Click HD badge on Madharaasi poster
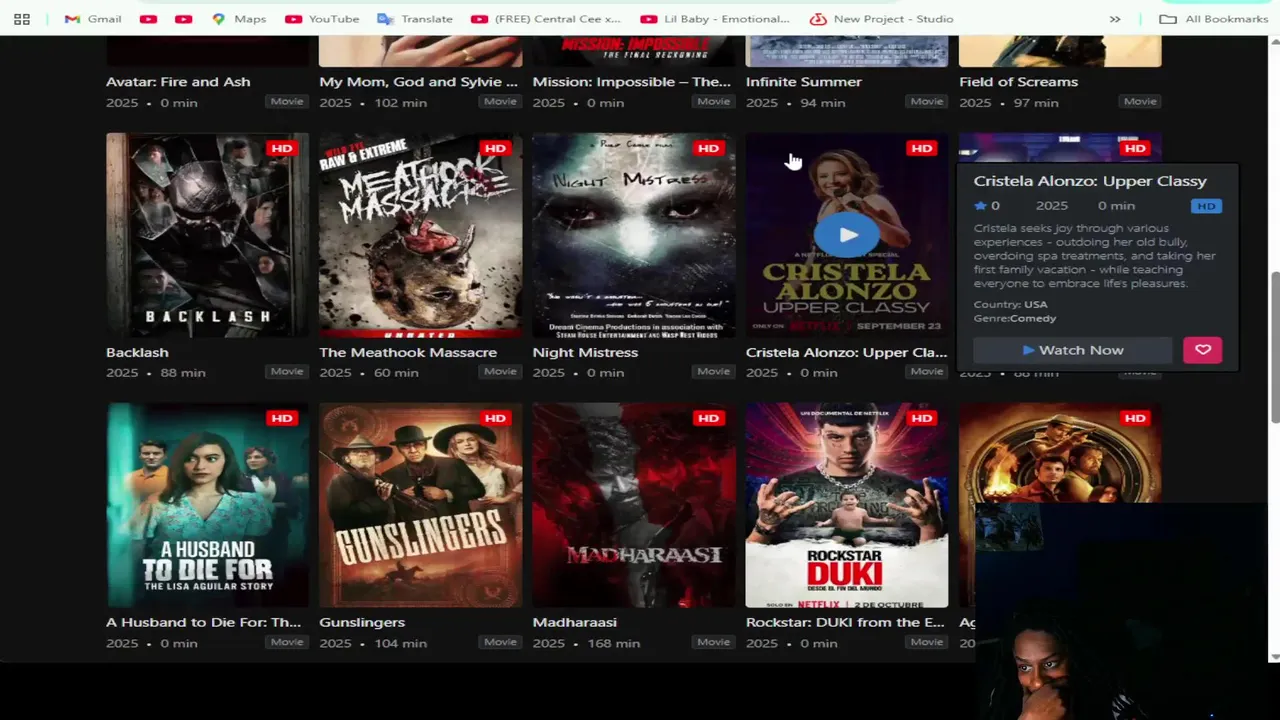1280x720 pixels. pyautogui.click(x=708, y=418)
